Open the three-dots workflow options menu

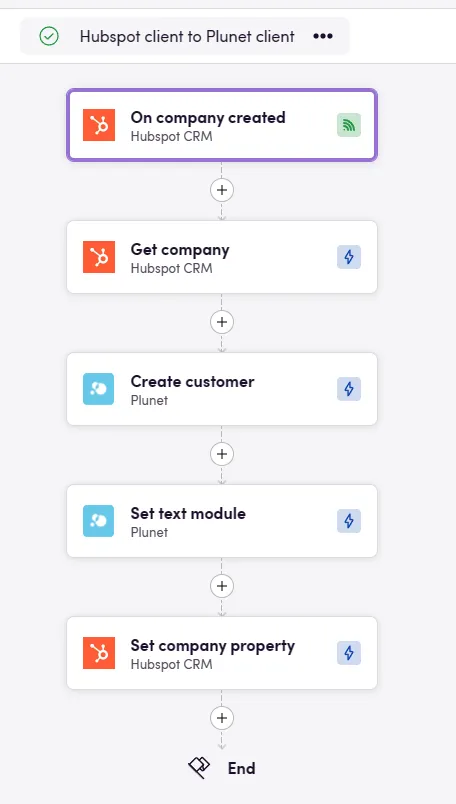323,36
